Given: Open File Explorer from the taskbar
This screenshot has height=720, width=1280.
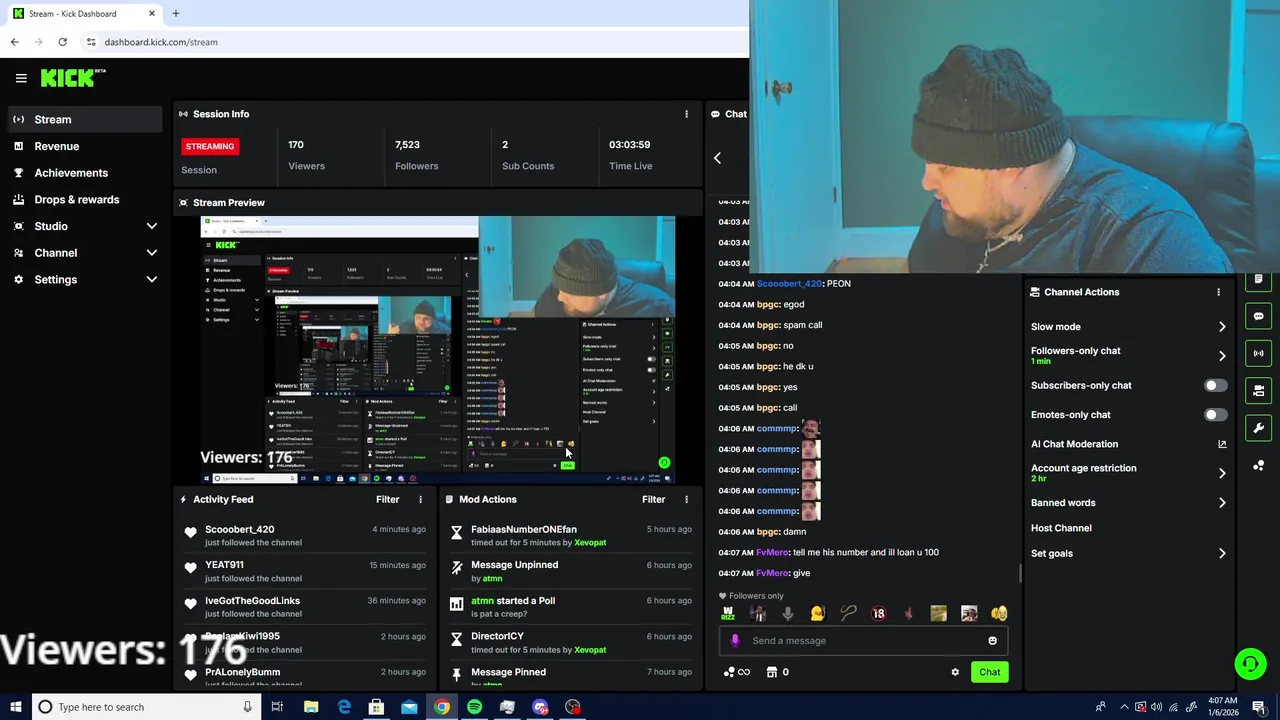Looking at the screenshot, I should pos(311,707).
